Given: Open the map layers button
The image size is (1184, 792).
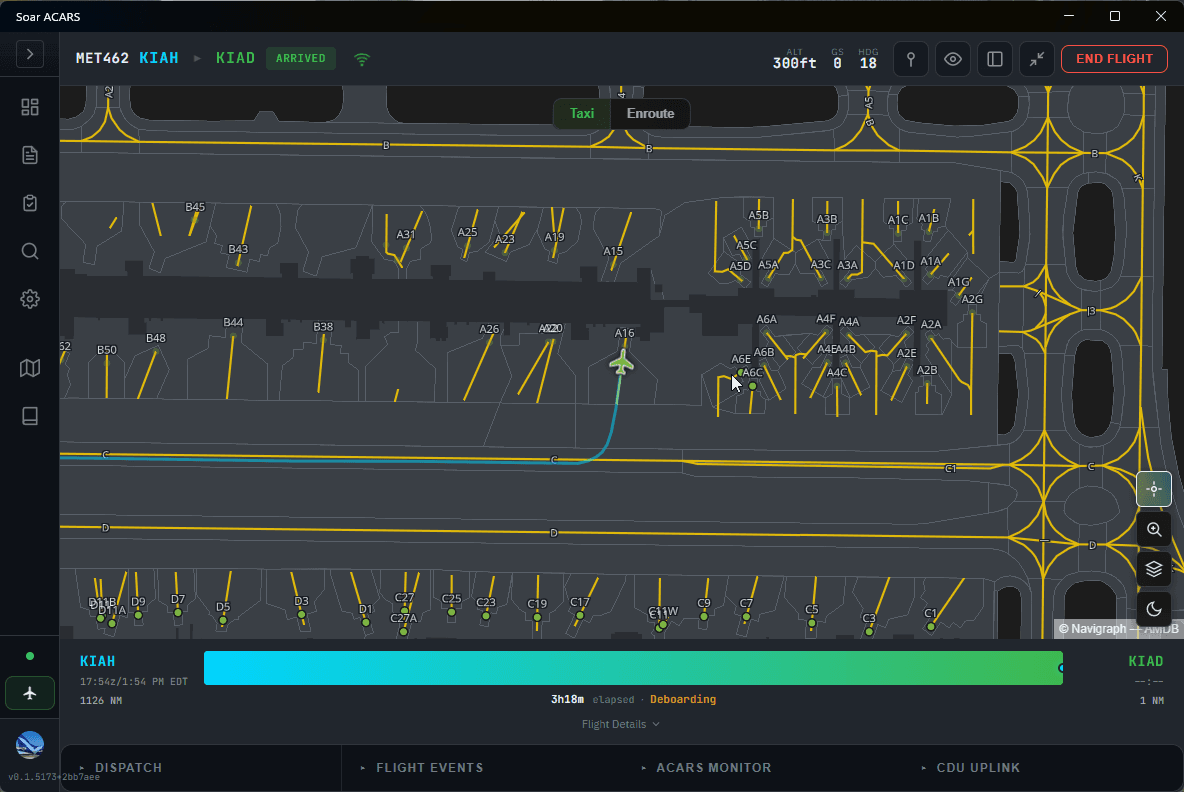Looking at the screenshot, I should click(x=1154, y=569).
